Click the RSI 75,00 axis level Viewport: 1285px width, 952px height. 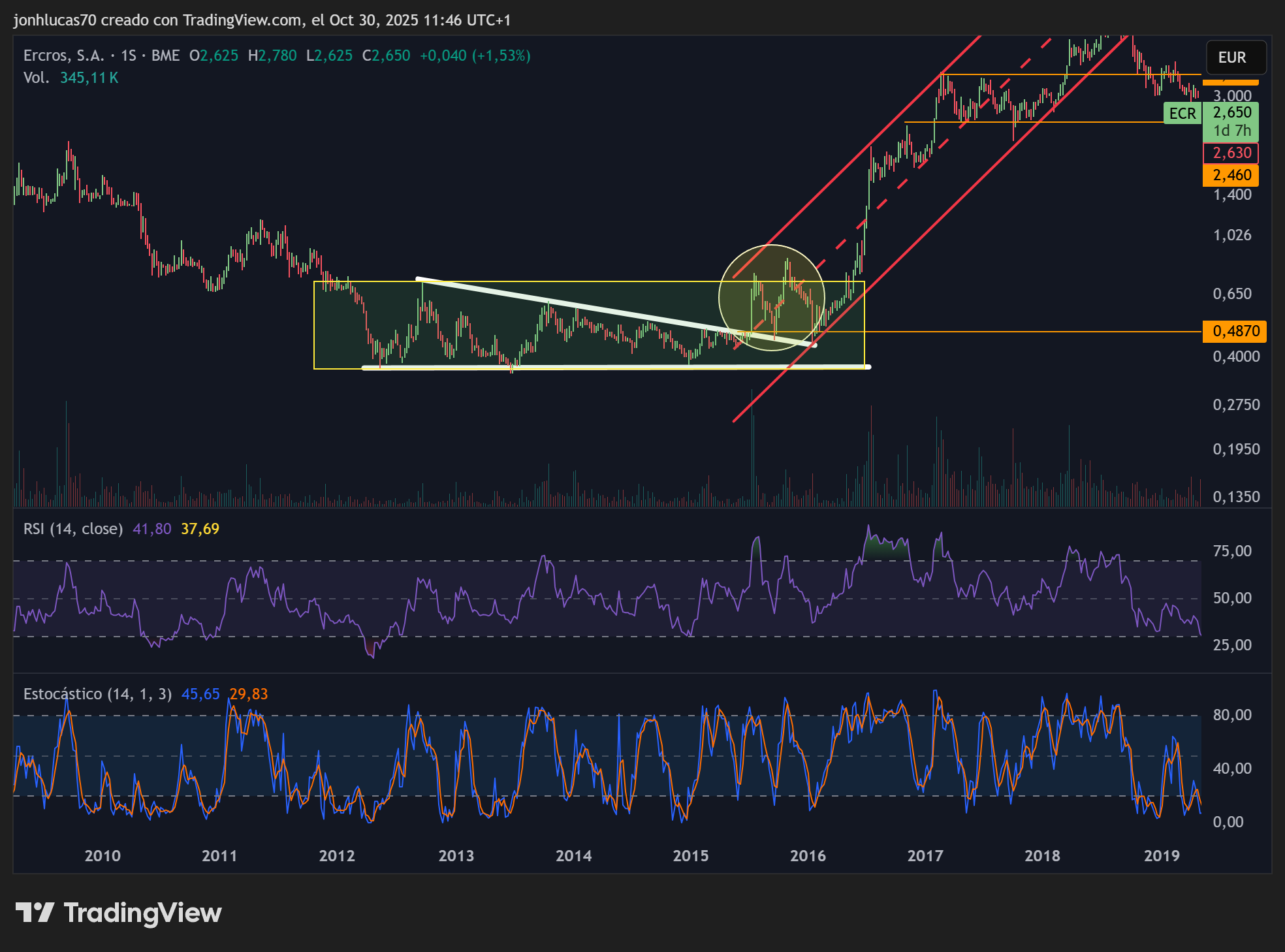(1232, 551)
